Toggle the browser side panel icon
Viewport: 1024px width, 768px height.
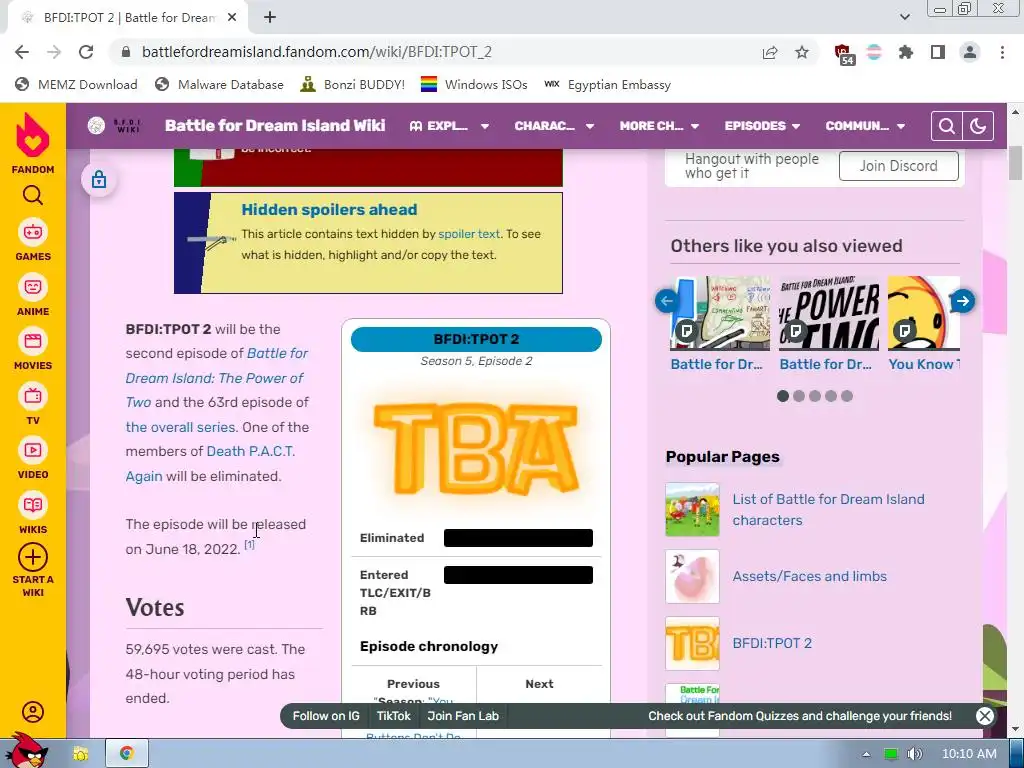pyautogui.click(x=938, y=52)
